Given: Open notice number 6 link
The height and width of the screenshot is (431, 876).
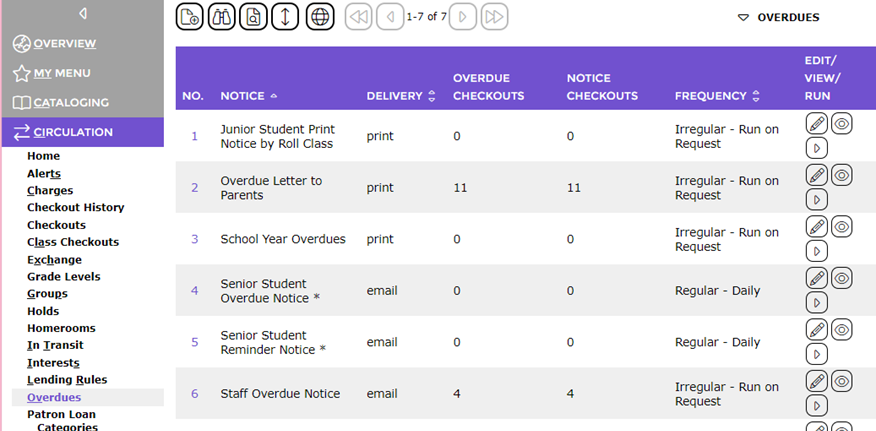Looking at the screenshot, I should click(x=194, y=394).
